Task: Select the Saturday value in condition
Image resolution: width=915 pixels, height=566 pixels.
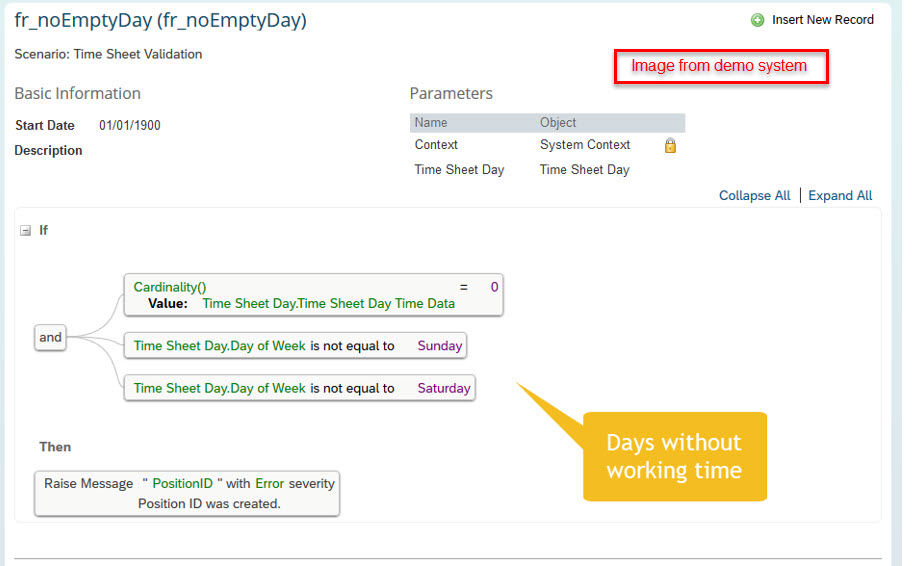Action: pos(443,388)
